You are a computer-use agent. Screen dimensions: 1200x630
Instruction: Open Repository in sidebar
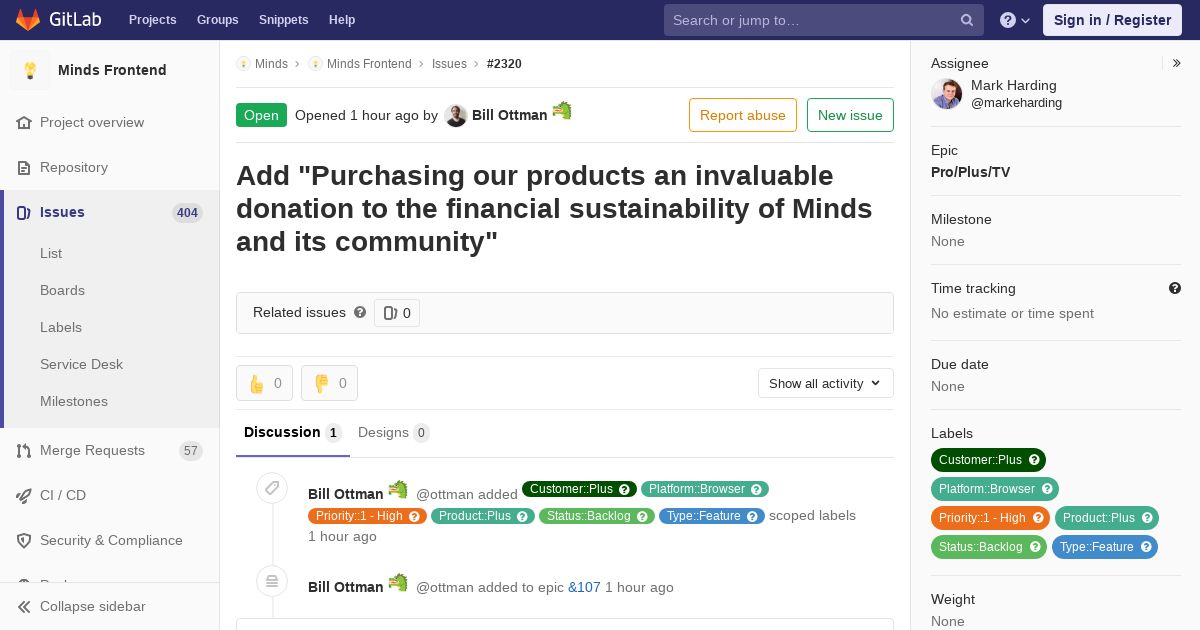pos(74,167)
